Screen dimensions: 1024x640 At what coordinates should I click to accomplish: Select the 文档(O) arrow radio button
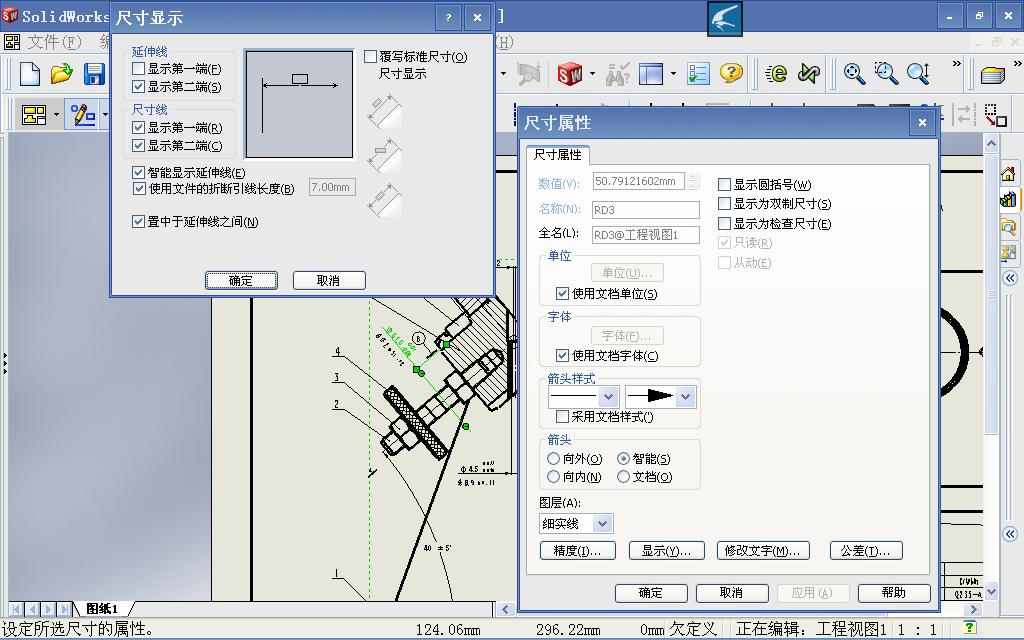[624, 477]
